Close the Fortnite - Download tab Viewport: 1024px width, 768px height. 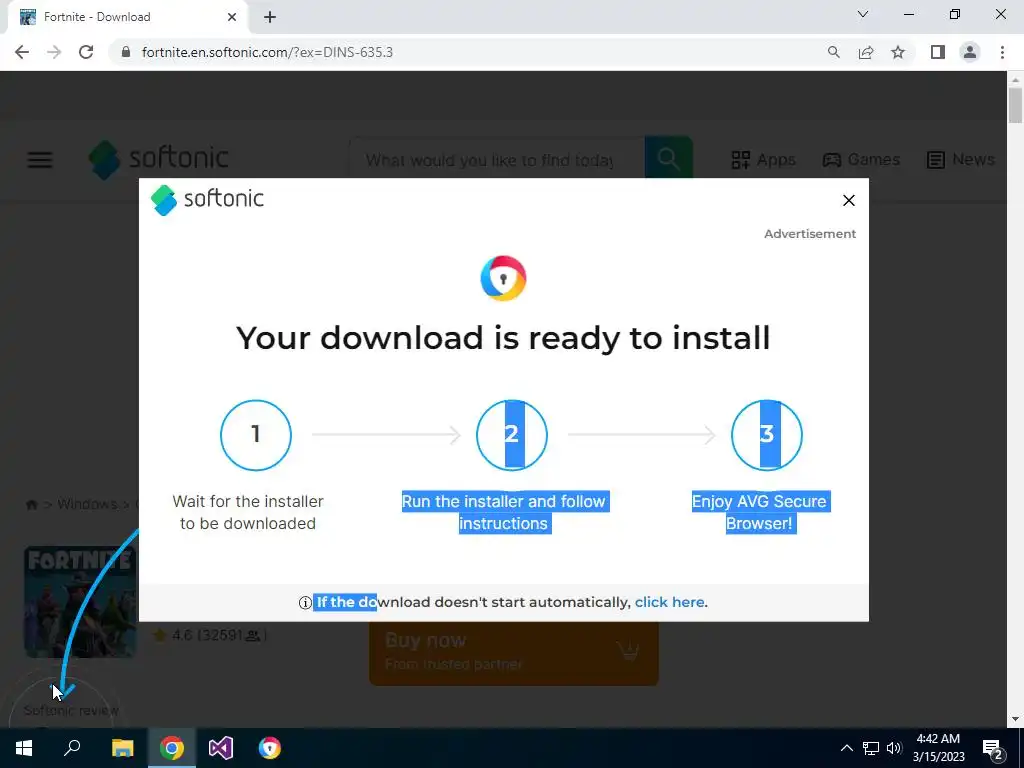click(x=232, y=17)
